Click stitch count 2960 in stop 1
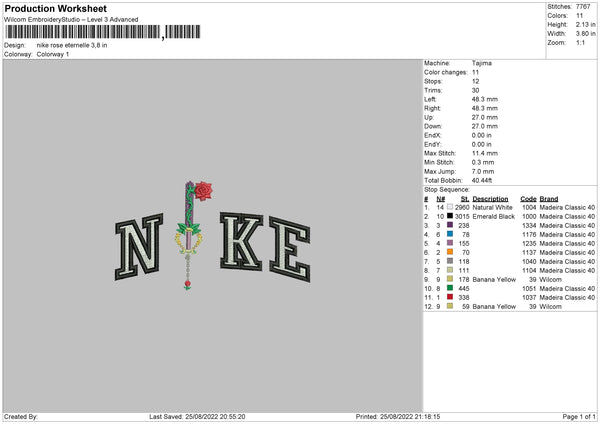The width and height of the screenshot is (600, 424). pos(462,207)
